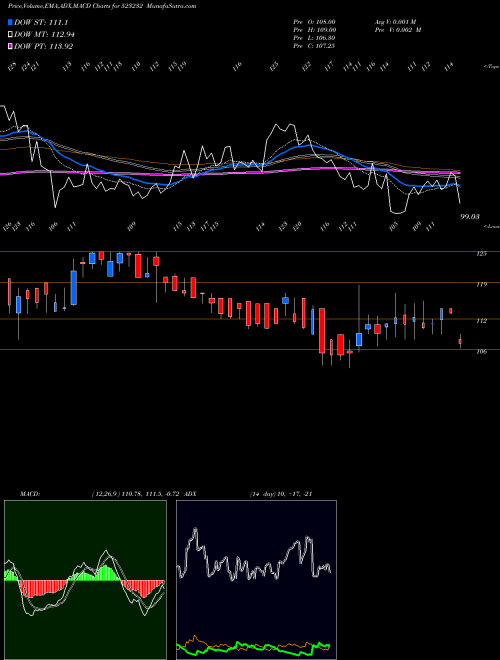
Task: Select the 'DOW PT: 113.92' legend text
Action: (x=43, y=46)
